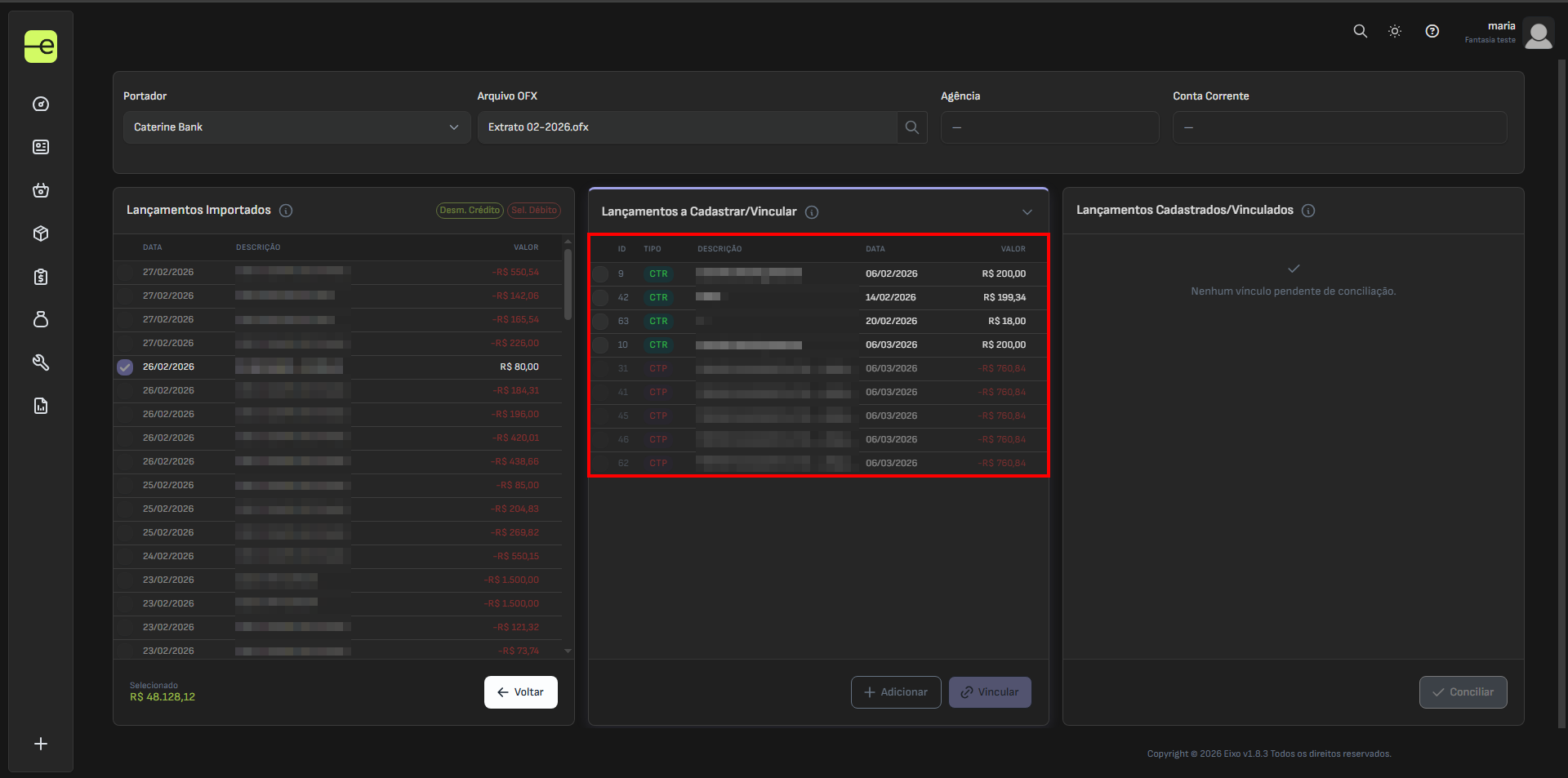The width and height of the screenshot is (1568, 778).
Task: Open the box/package sidebar icon
Action: [x=41, y=233]
